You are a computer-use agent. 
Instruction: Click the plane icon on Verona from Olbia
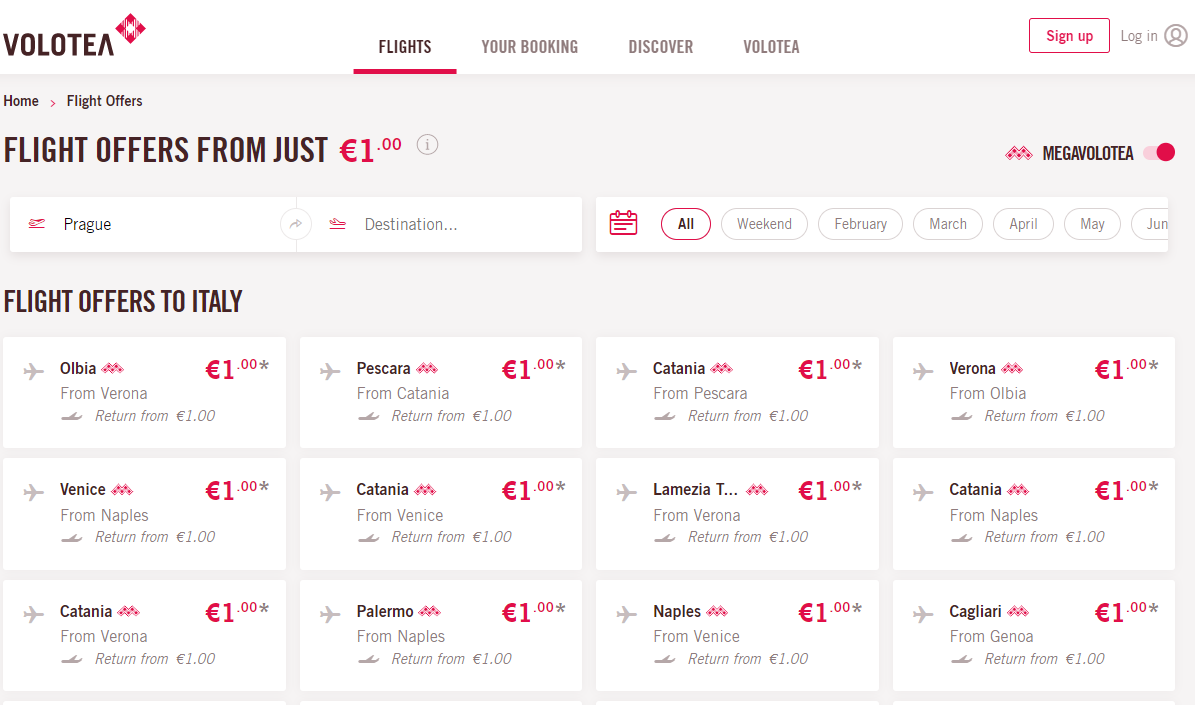click(x=923, y=371)
